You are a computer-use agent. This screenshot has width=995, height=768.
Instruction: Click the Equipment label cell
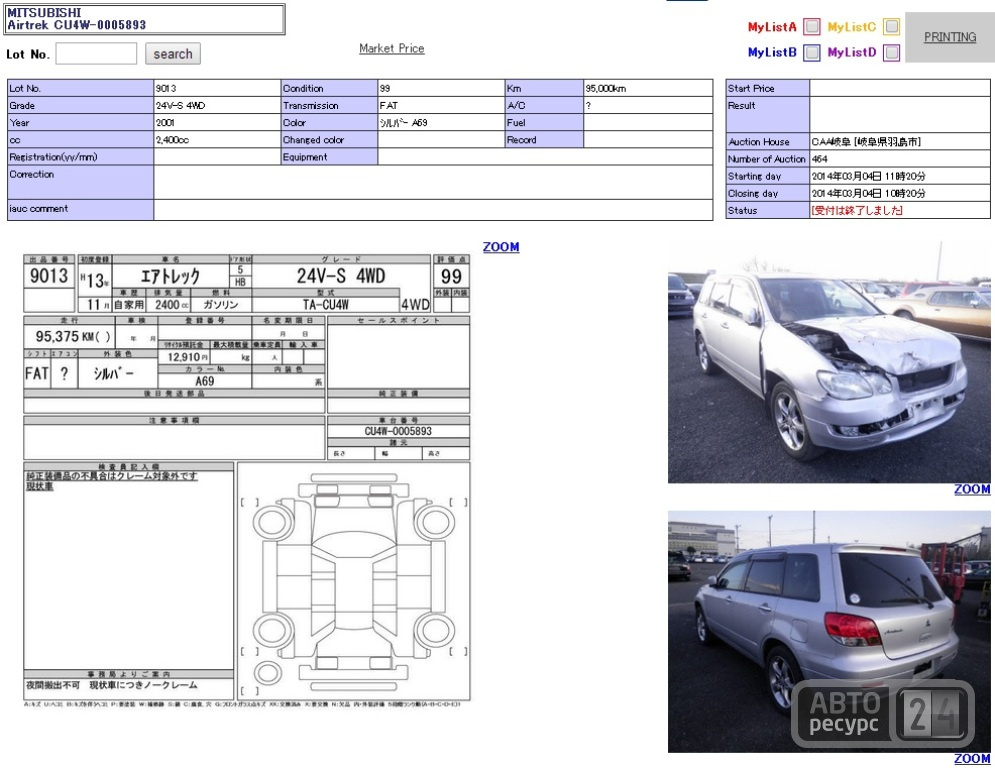coord(329,157)
